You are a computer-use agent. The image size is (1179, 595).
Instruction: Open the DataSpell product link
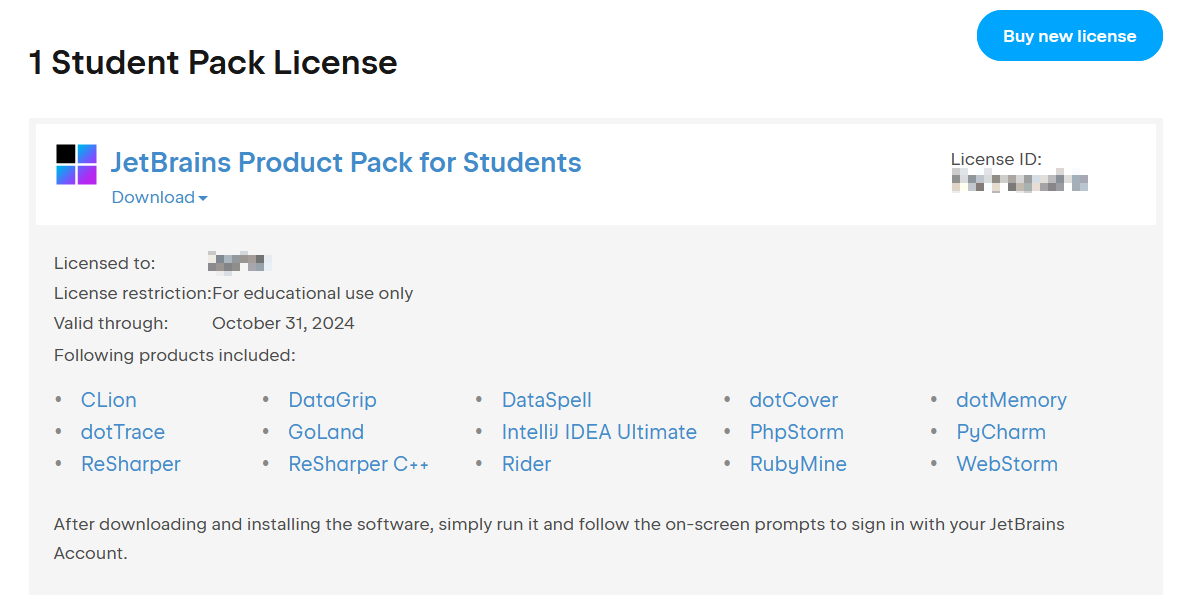546,400
